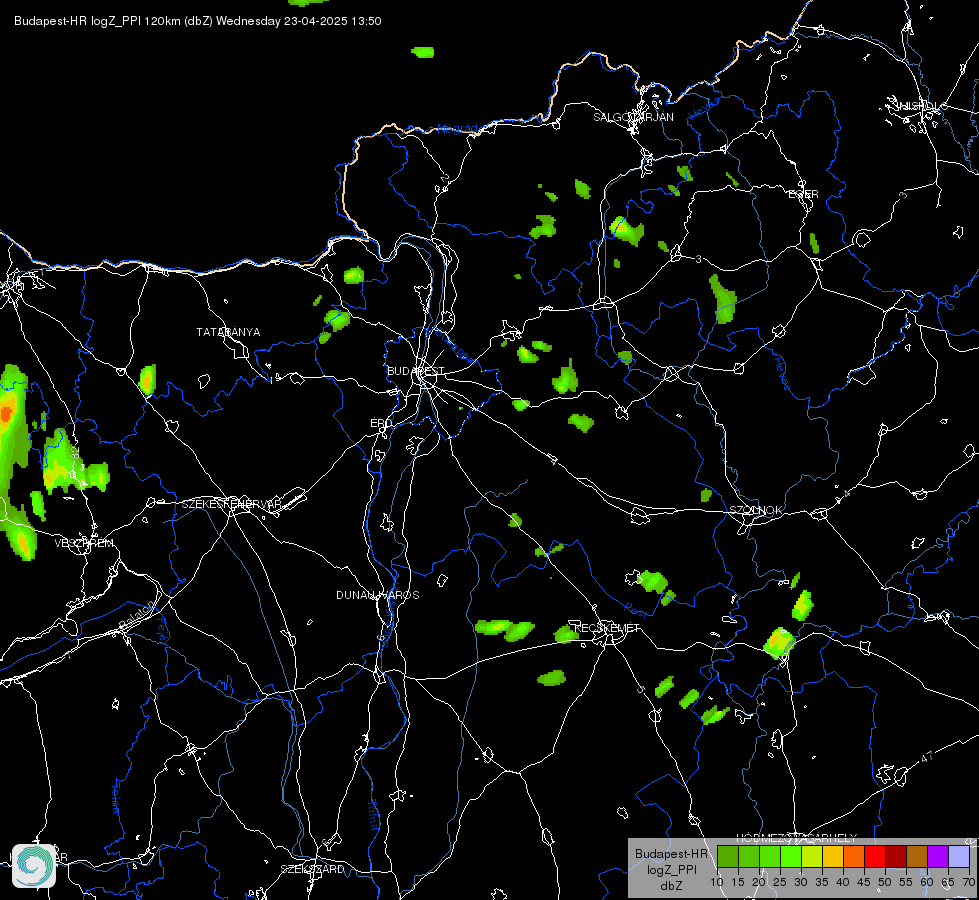Image resolution: width=979 pixels, height=900 pixels.
Task: Click the 'logZ_PPI' legend label
Action: point(671,870)
